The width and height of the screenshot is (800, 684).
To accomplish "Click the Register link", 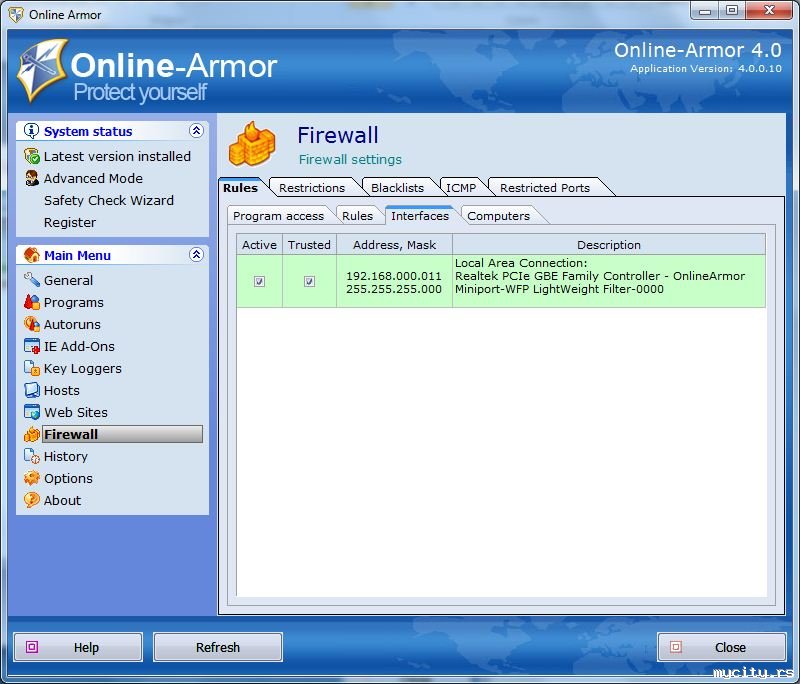I will (x=70, y=222).
